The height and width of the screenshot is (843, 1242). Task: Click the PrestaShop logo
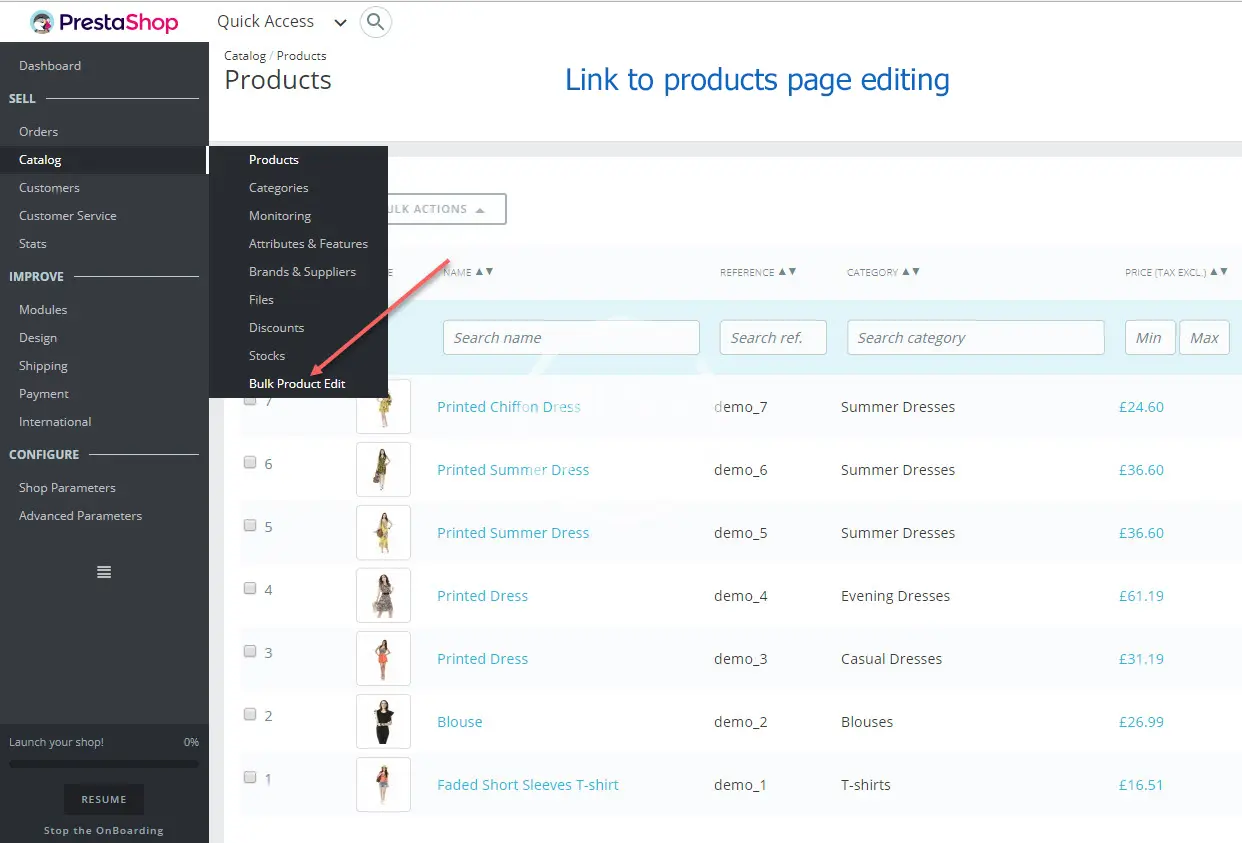104,22
